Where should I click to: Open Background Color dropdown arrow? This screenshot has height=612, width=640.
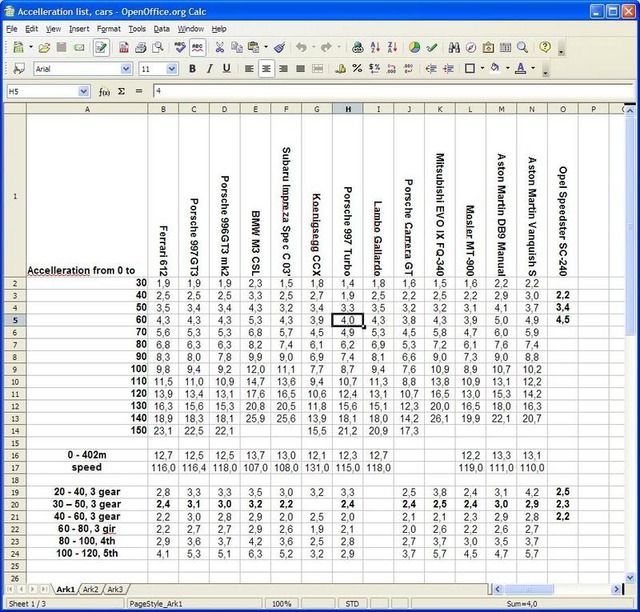coord(507,69)
